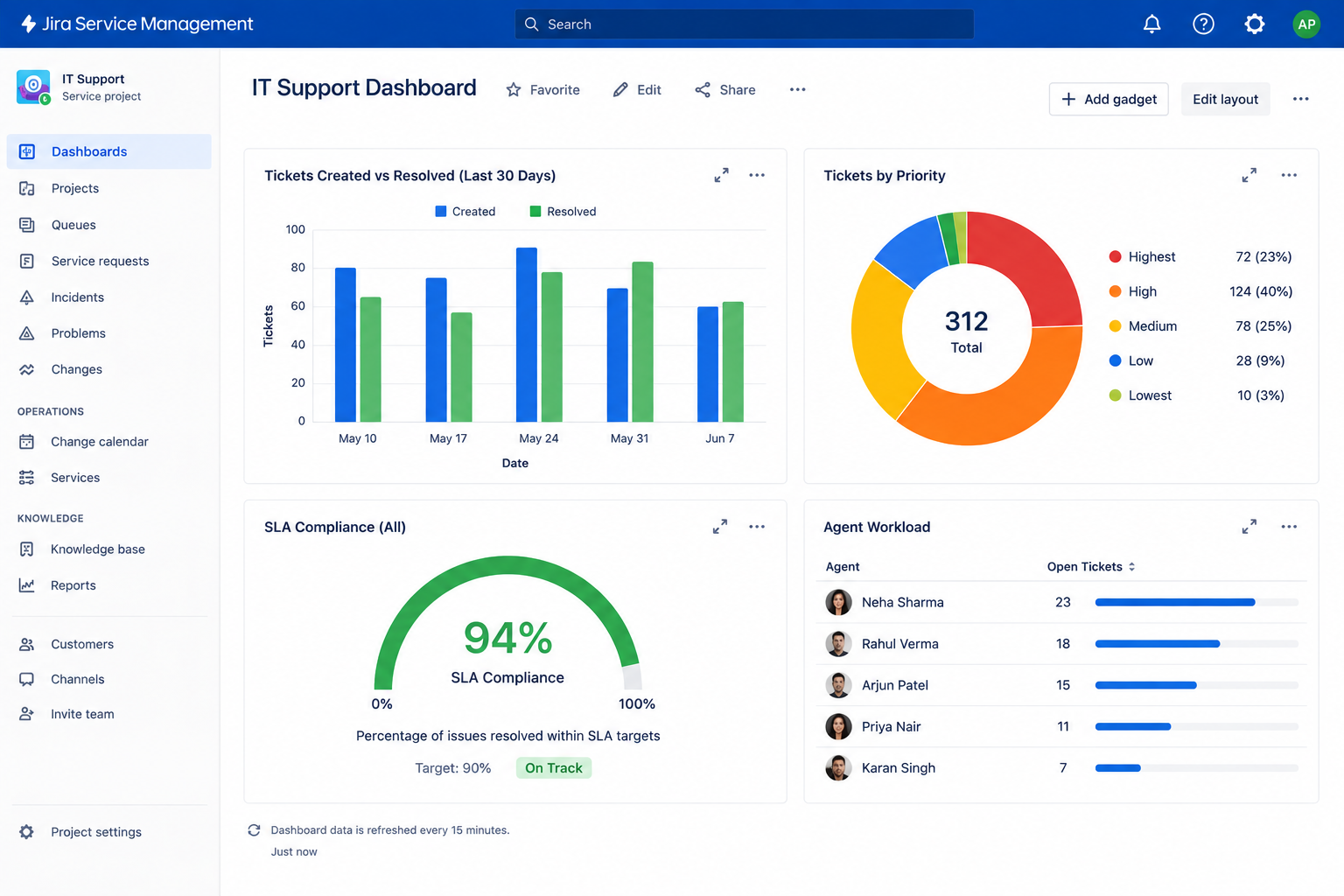Toggle the Created series in chart legend
This screenshot has width=1344, height=896.
click(465, 212)
